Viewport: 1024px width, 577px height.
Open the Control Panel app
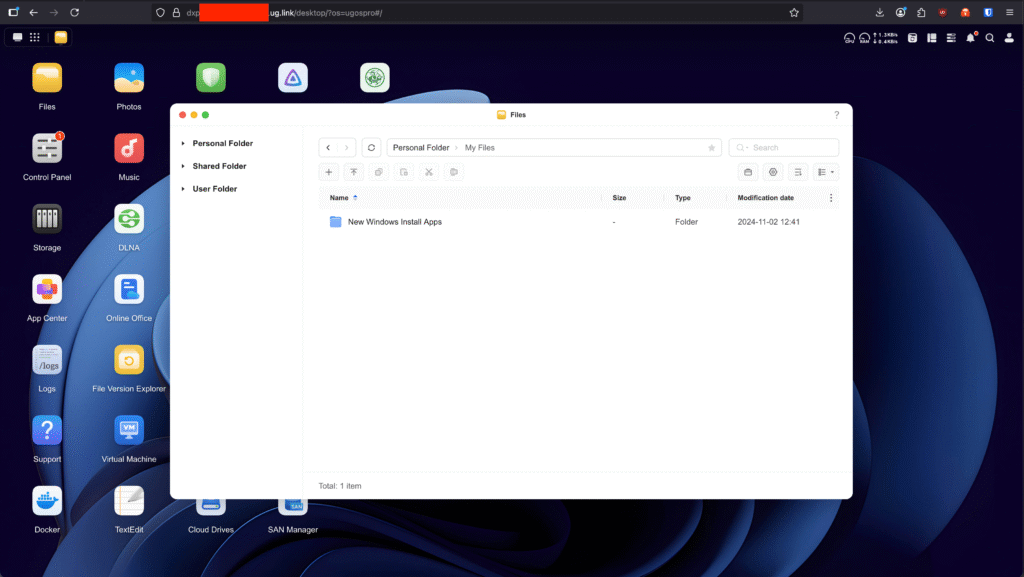pos(47,148)
